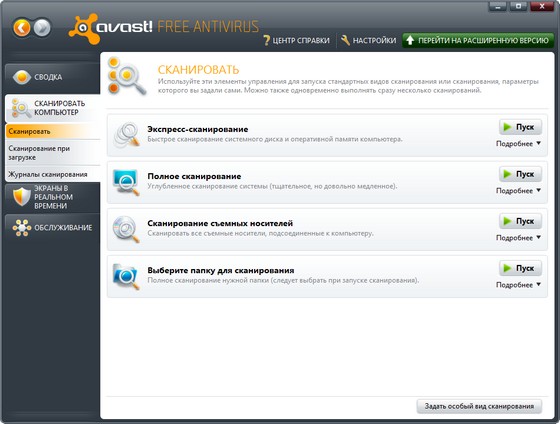560x424 pixels.
Task: Click Задать особый вид сканирования button
Action: point(479,406)
